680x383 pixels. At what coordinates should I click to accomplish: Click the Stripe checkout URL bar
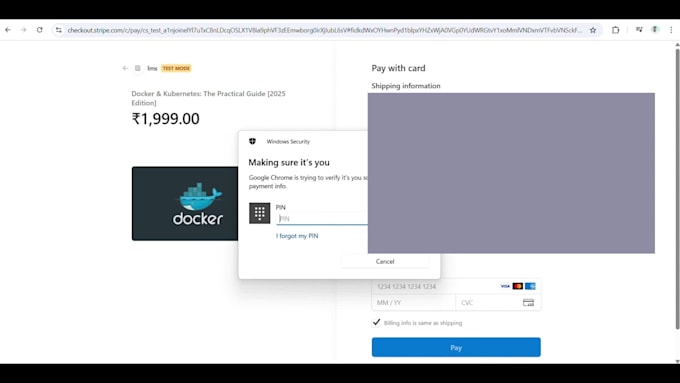(324, 30)
